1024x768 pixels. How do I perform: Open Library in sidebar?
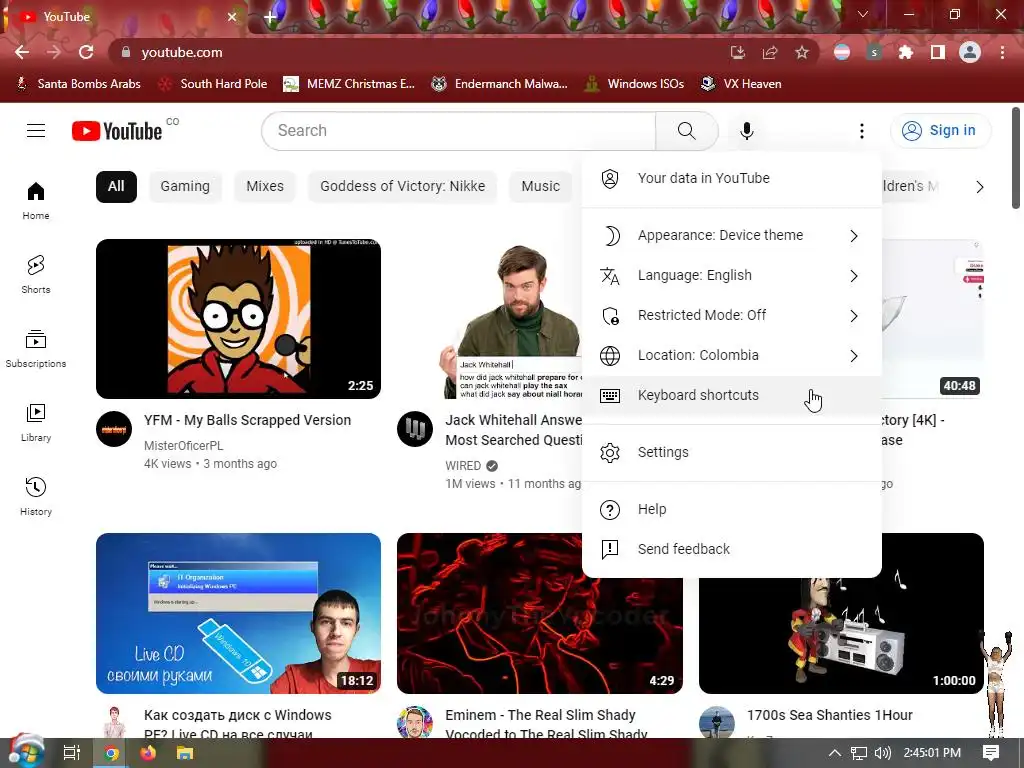(36, 423)
